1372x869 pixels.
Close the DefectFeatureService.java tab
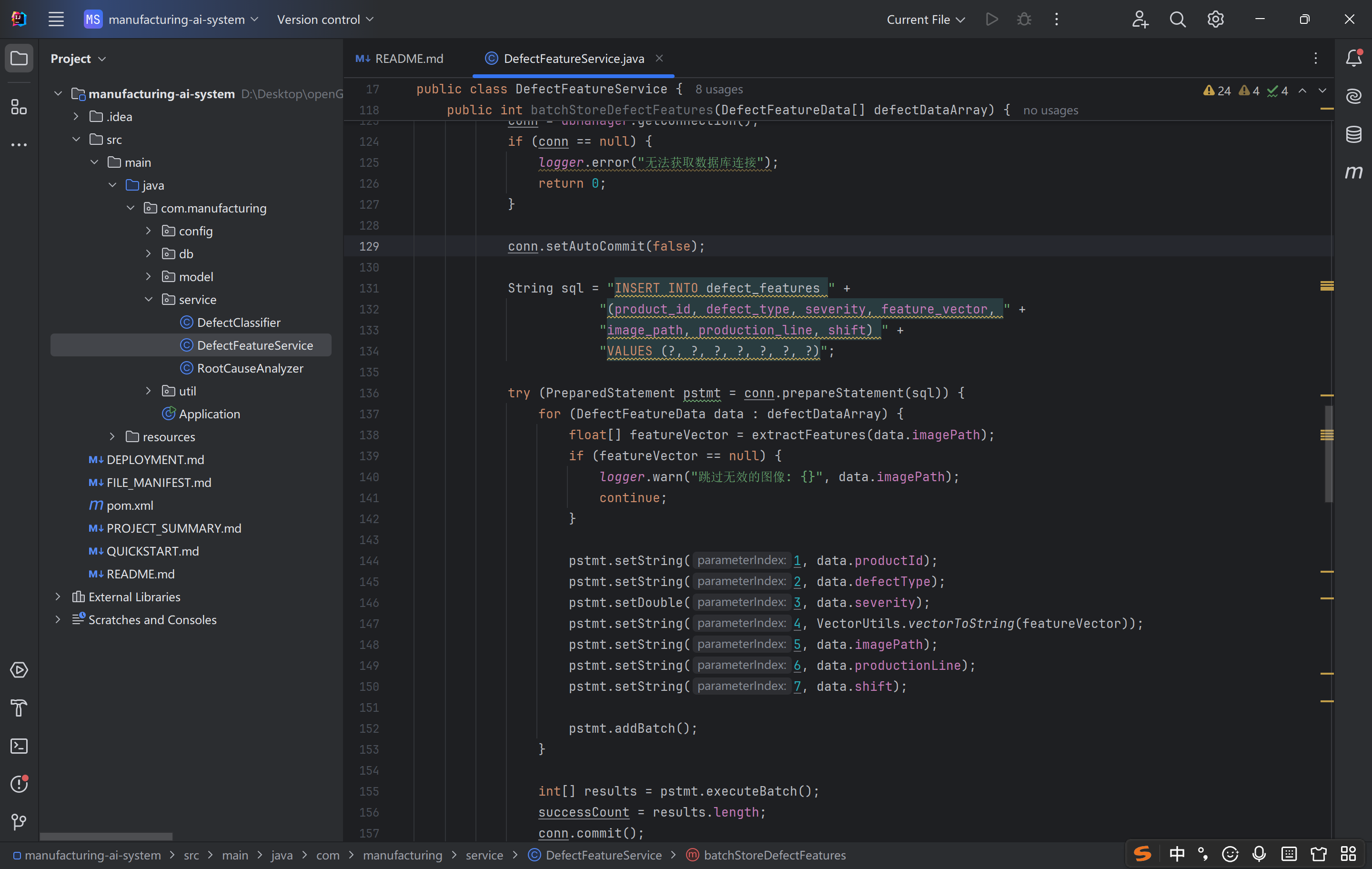(x=659, y=58)
